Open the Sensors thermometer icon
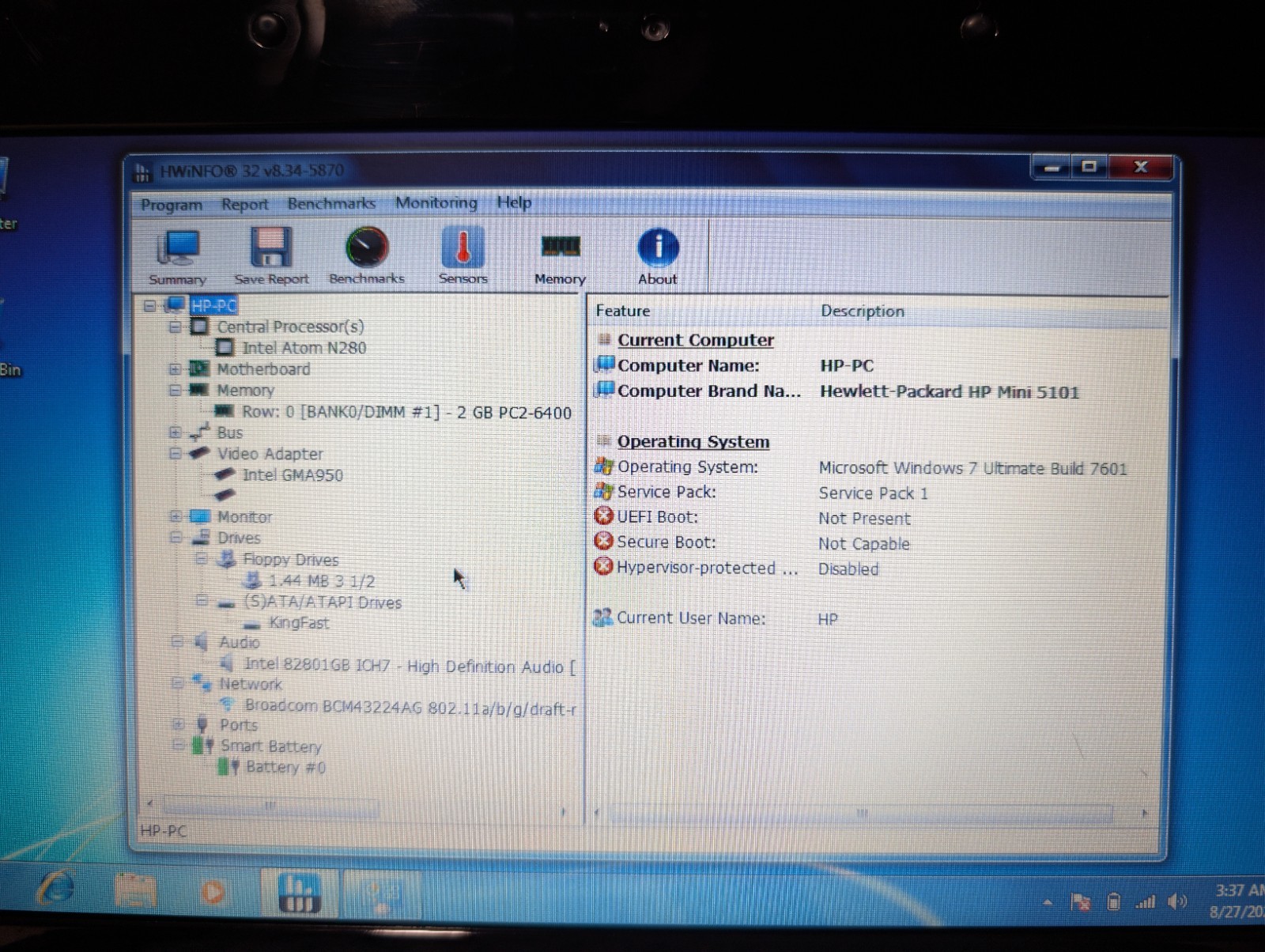1265x952 pixels. (463, 256)
